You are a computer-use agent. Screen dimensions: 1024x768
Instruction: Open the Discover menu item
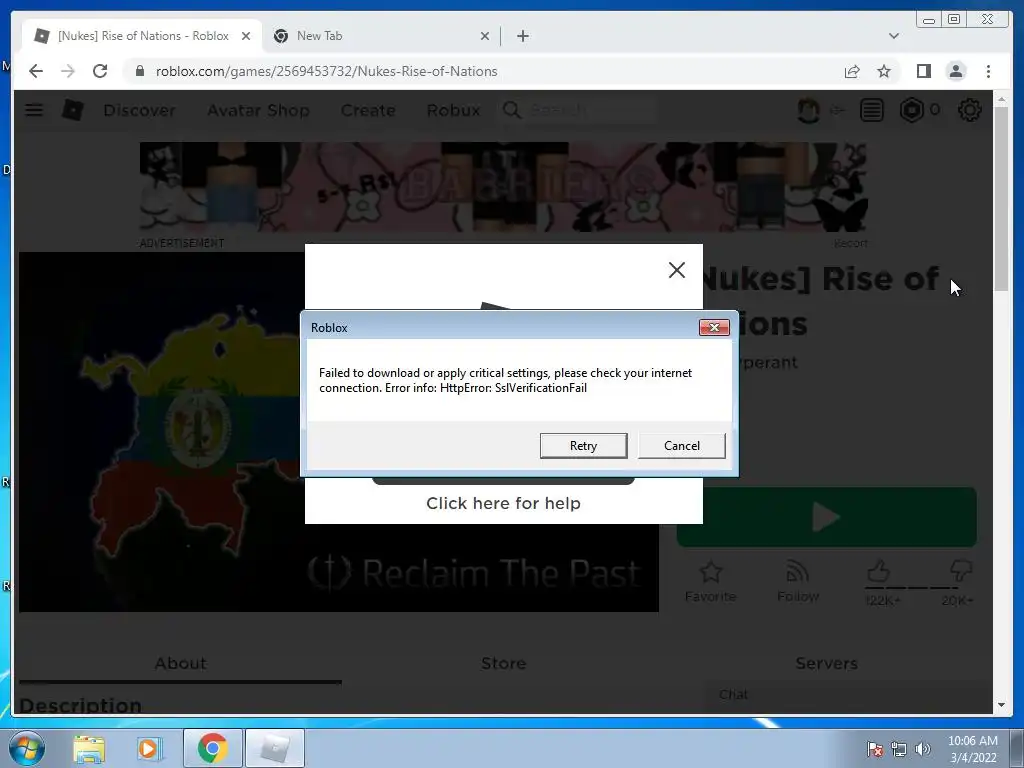[x=139, y=110]
